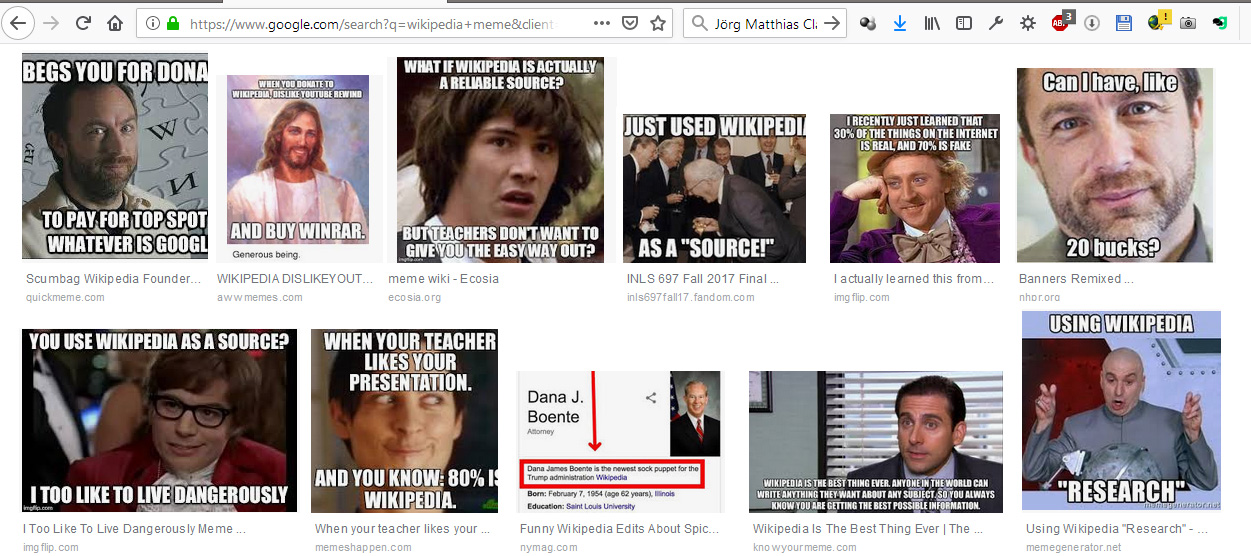Reload the current page
1251x556 pixels.
[x=83, y=23]
